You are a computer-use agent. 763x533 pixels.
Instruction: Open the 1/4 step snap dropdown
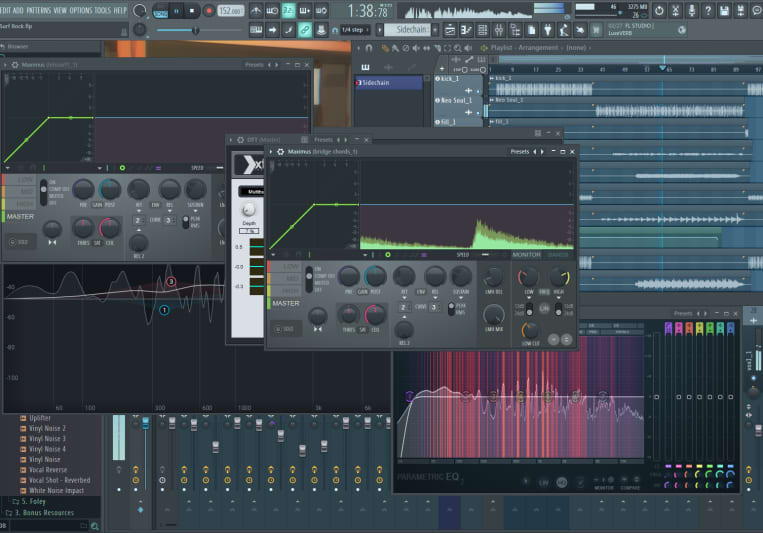click(355, 30)
